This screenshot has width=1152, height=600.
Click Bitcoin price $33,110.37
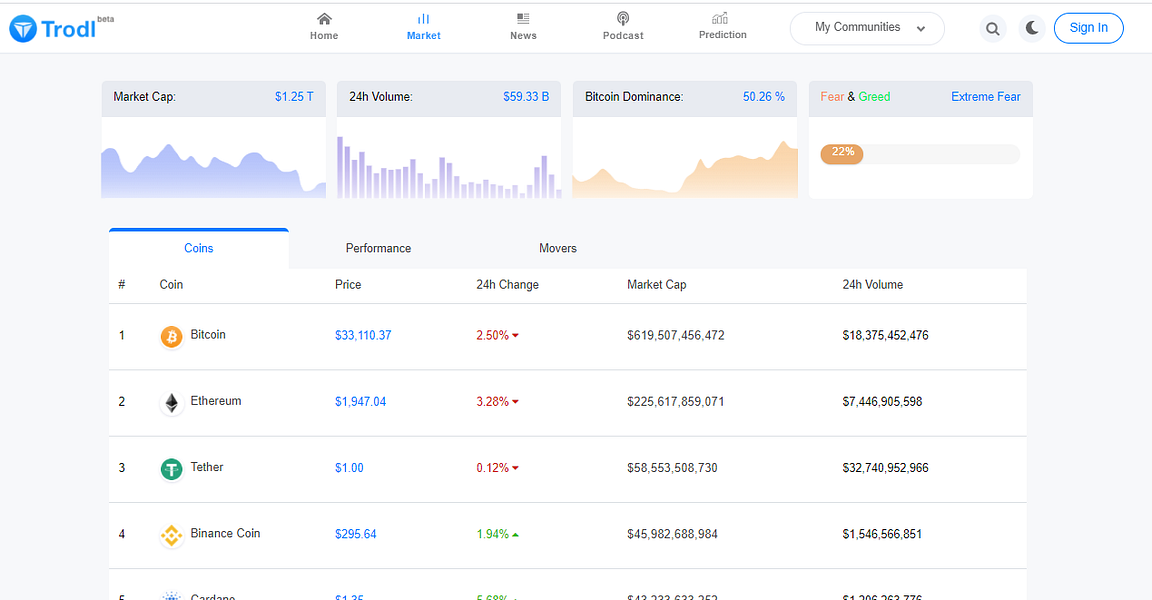[363, 335]
